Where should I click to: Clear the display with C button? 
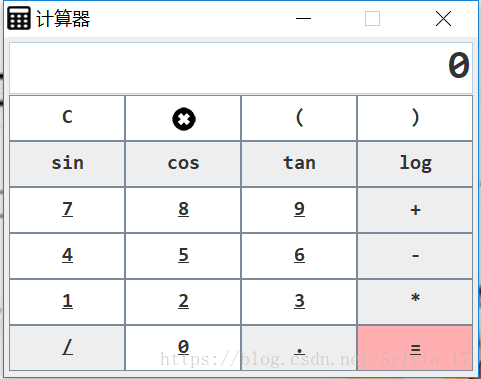[x=67, y=118]
